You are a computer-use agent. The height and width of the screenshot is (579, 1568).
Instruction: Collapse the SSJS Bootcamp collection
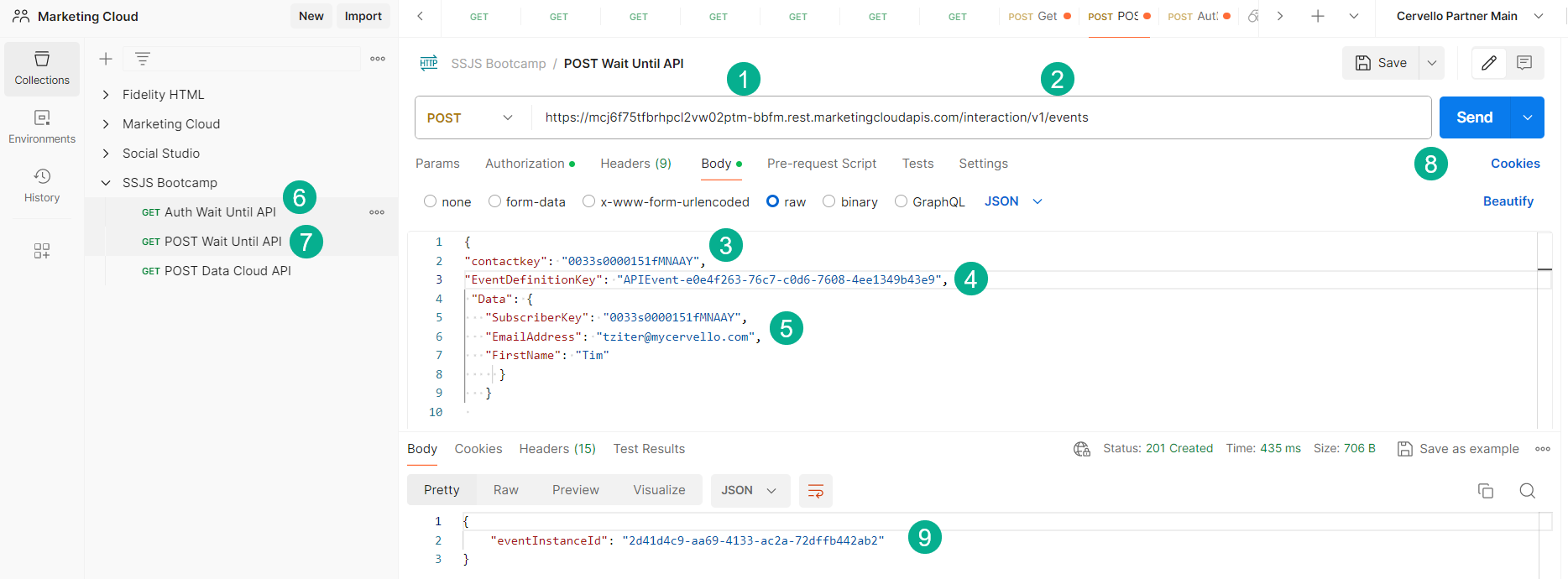pos(106,183)
